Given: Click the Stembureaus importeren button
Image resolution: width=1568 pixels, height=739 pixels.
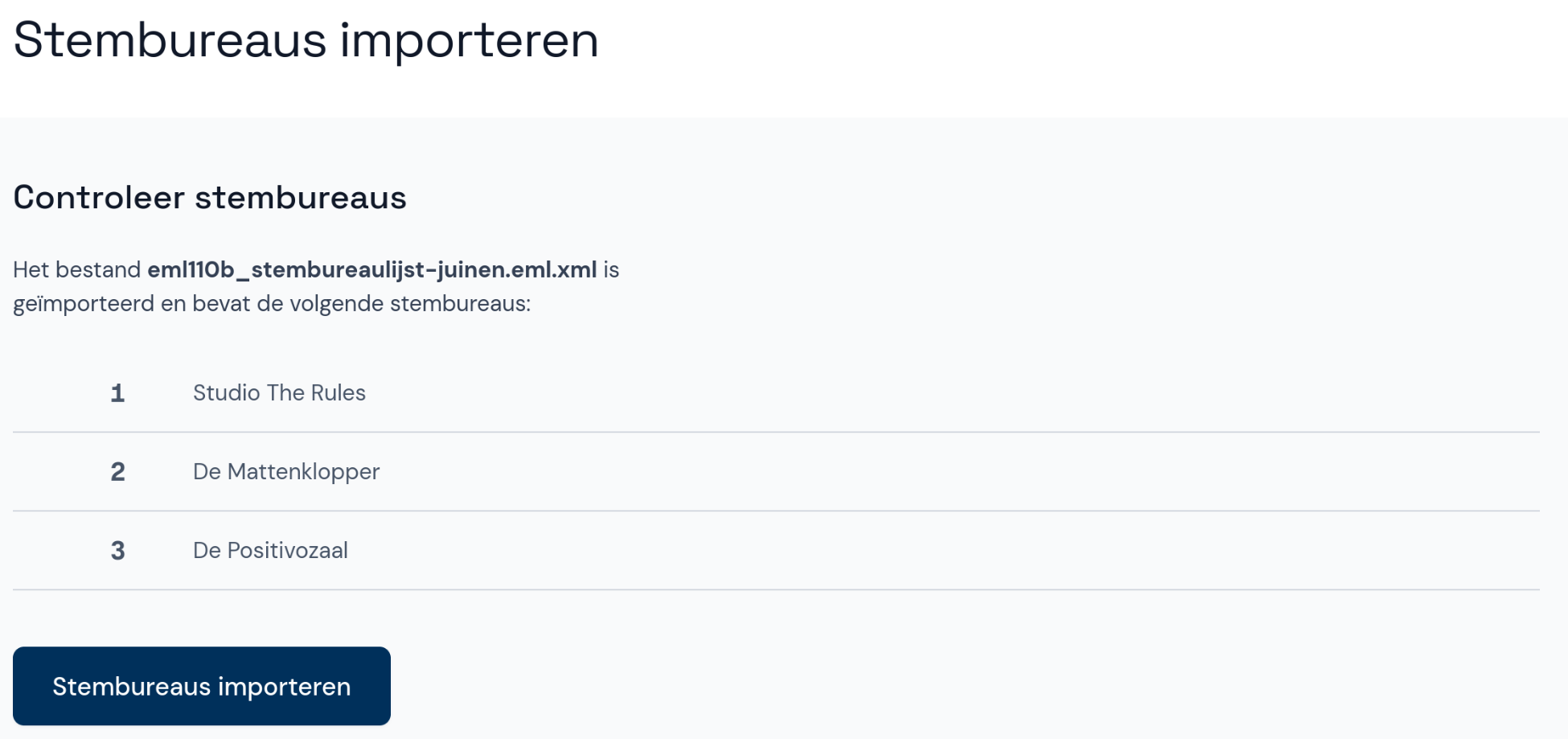Looking at the screenshot, I should (x=201, y=686).
